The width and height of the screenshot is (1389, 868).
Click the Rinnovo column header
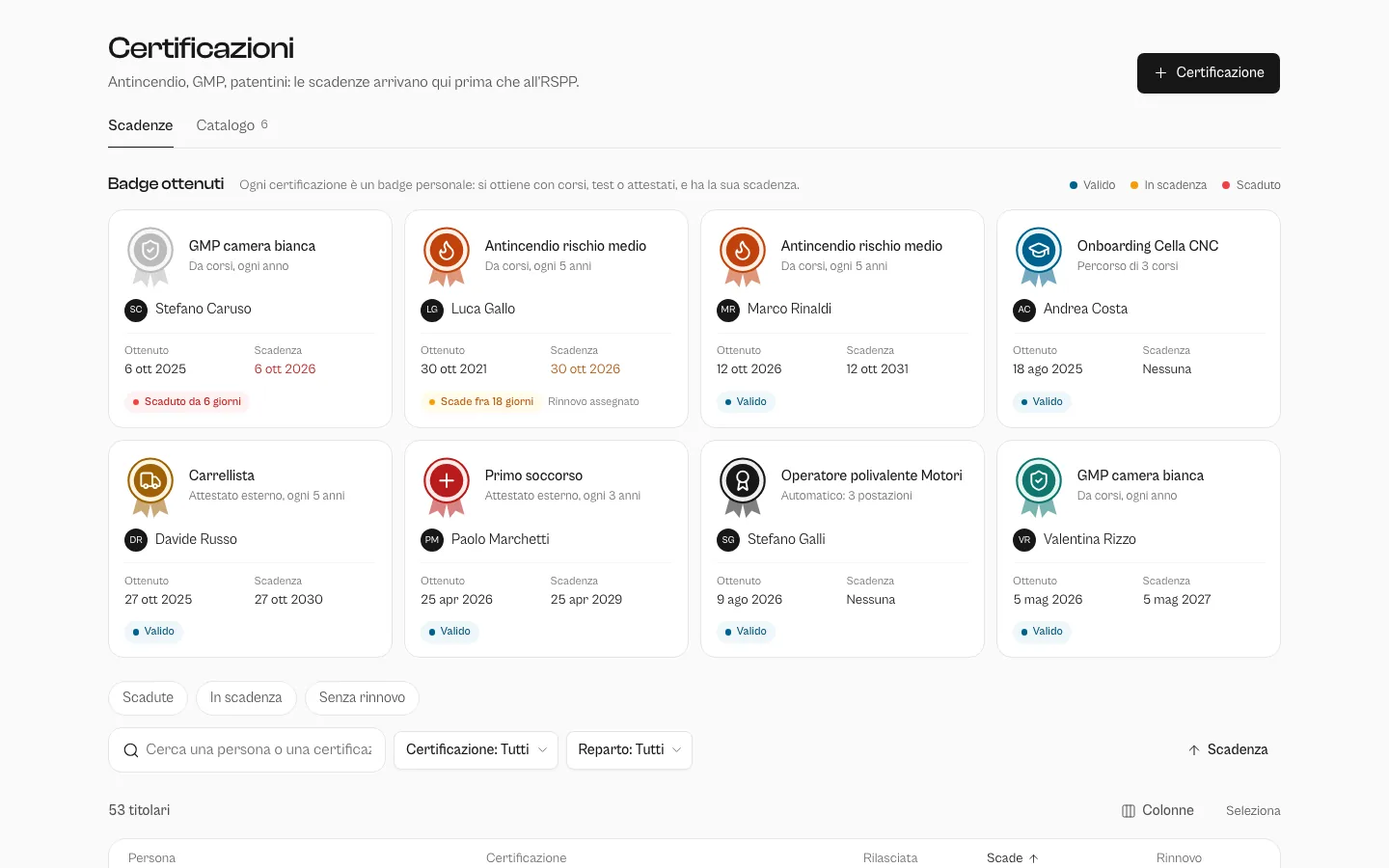pyautogui.click(x=1179, y=857)
